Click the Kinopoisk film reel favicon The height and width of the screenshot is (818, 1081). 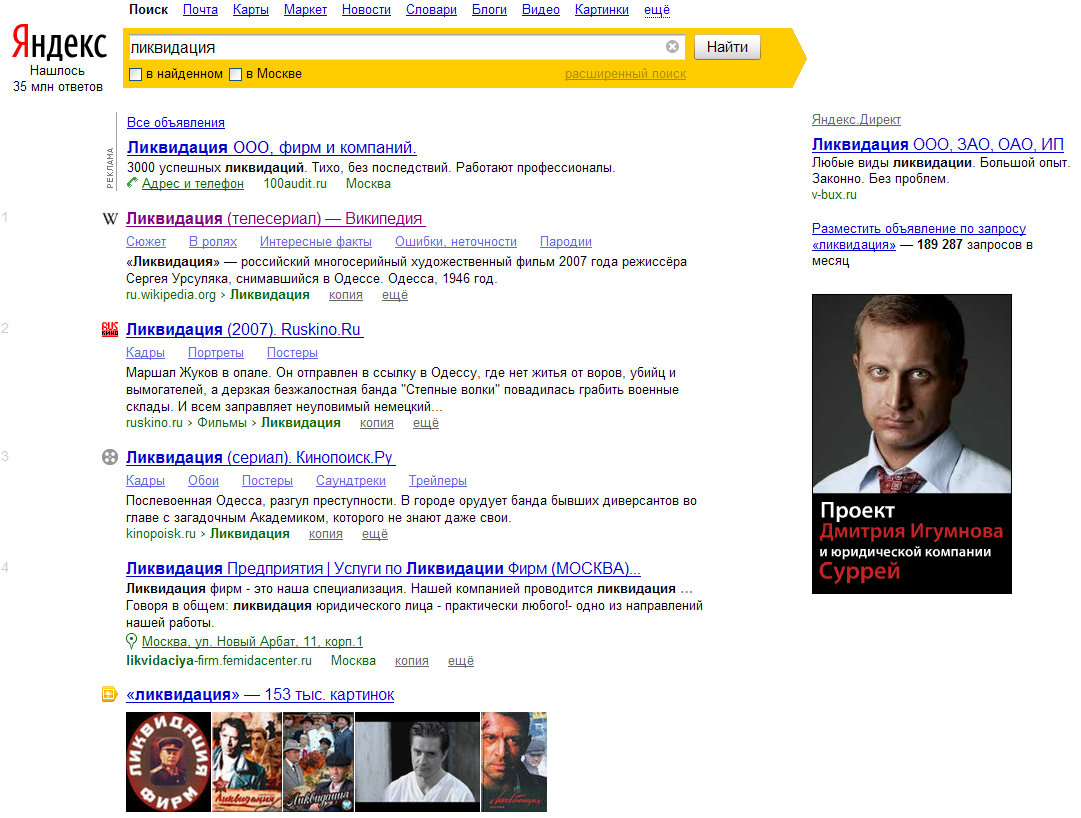pyautogui.click(x=110, y=458)
